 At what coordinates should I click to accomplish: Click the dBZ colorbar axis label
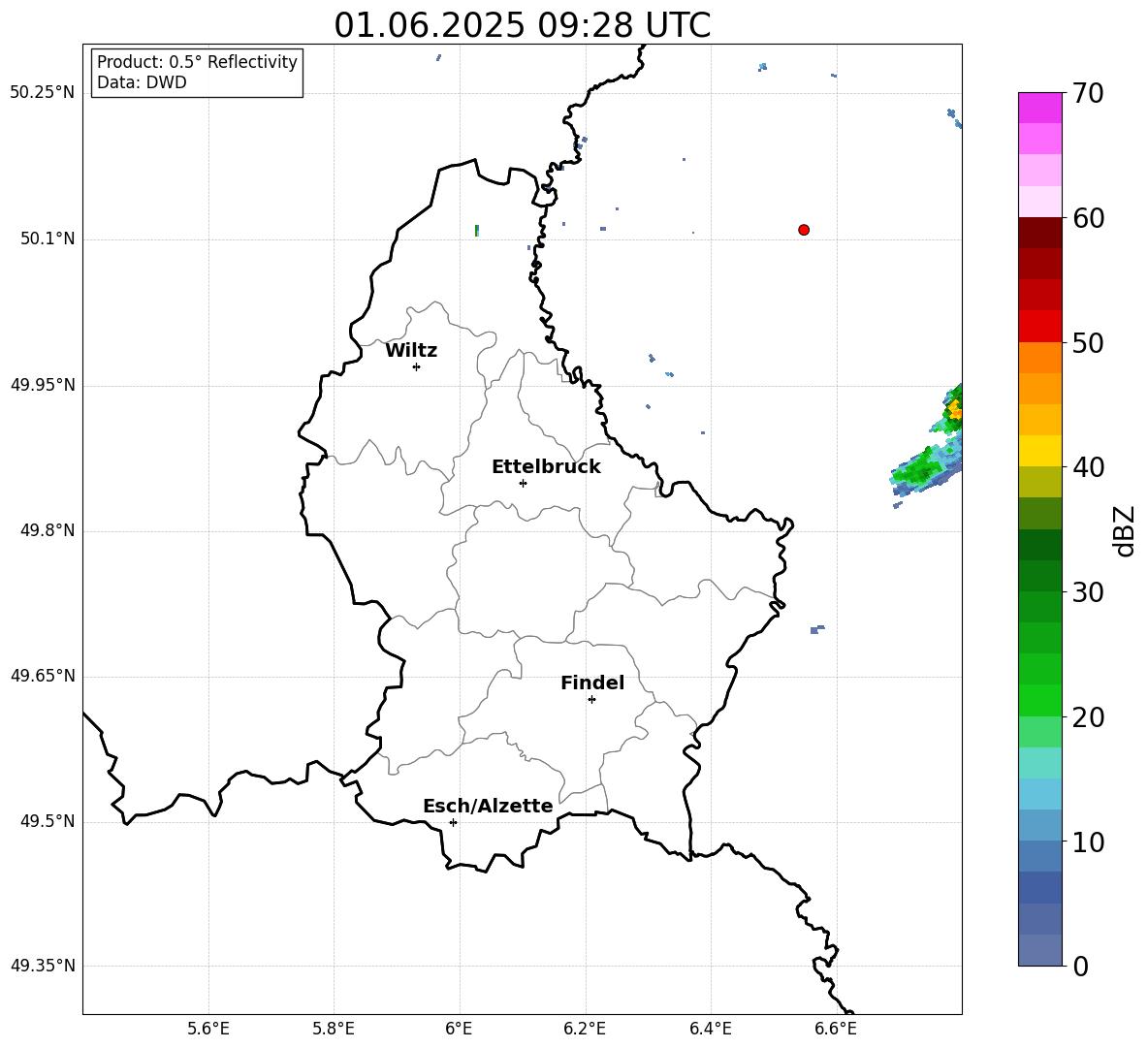point(1126,530)
